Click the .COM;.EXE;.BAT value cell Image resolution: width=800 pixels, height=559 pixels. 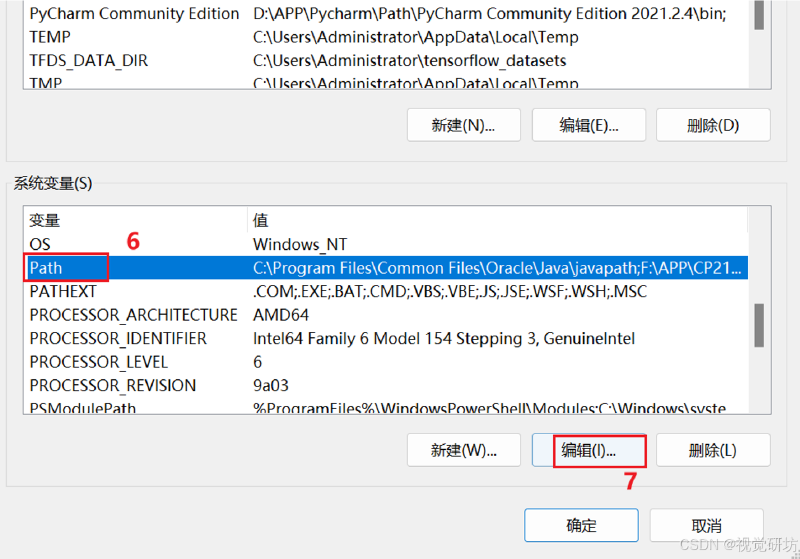(450, 291)
